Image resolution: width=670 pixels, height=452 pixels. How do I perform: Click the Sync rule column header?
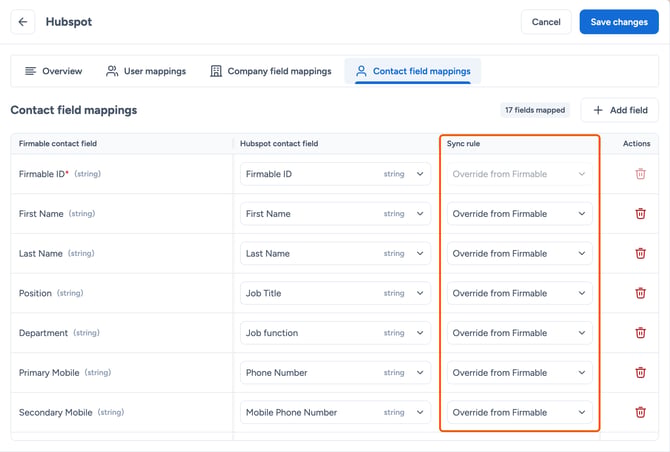(463, 144)
